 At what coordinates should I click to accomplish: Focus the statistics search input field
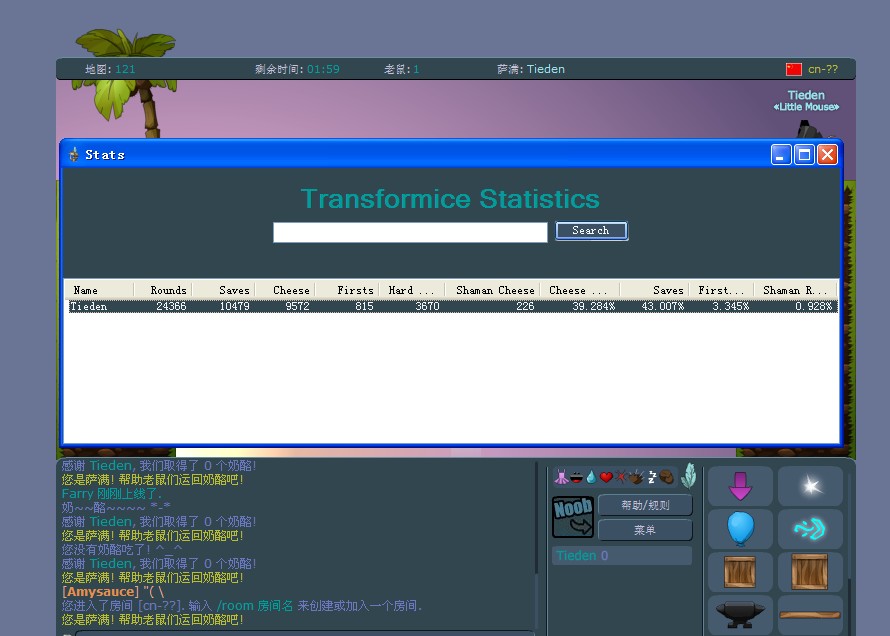pyautogui.click(x=410, y=232)
